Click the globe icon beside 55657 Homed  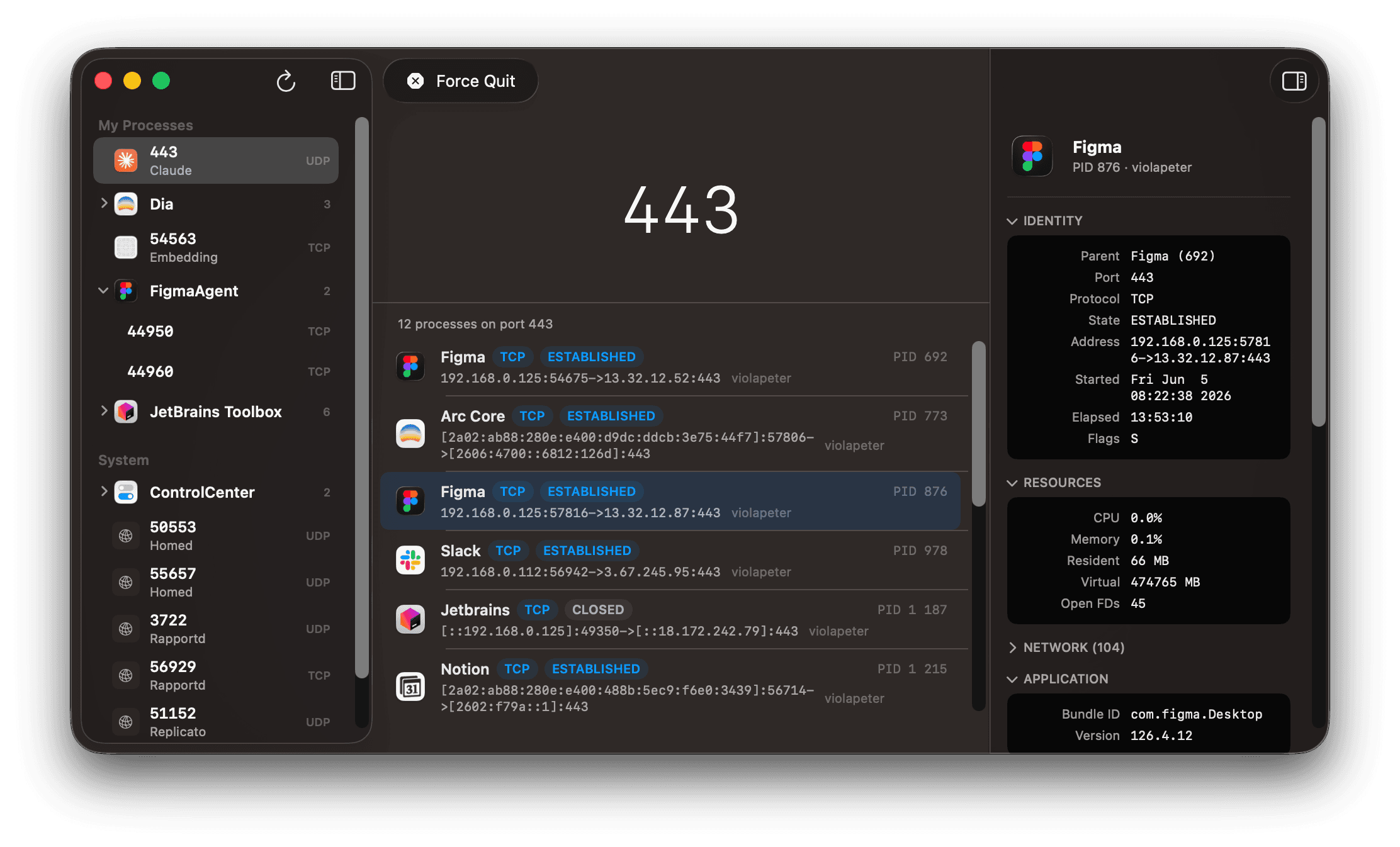coord(126,582)
